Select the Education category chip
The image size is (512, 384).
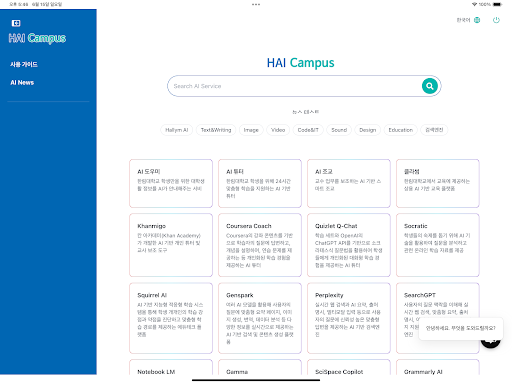pos(401,130)
